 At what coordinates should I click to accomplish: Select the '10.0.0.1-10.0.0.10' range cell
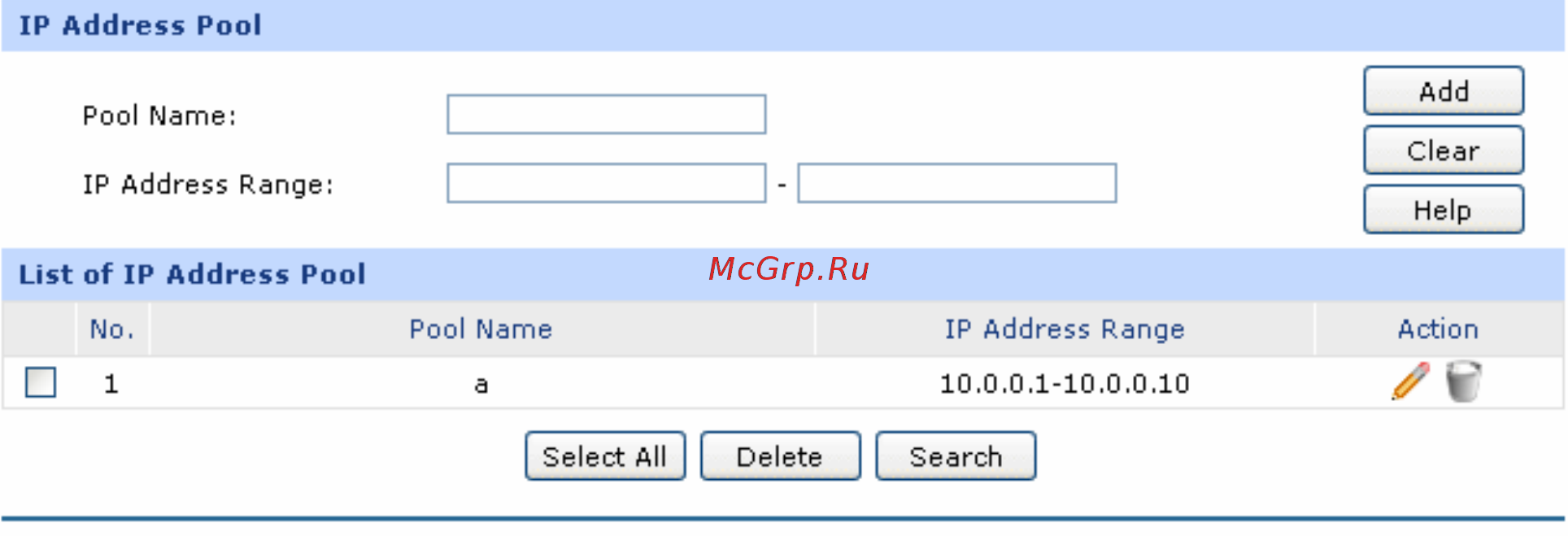click(x=1065, y=383)
